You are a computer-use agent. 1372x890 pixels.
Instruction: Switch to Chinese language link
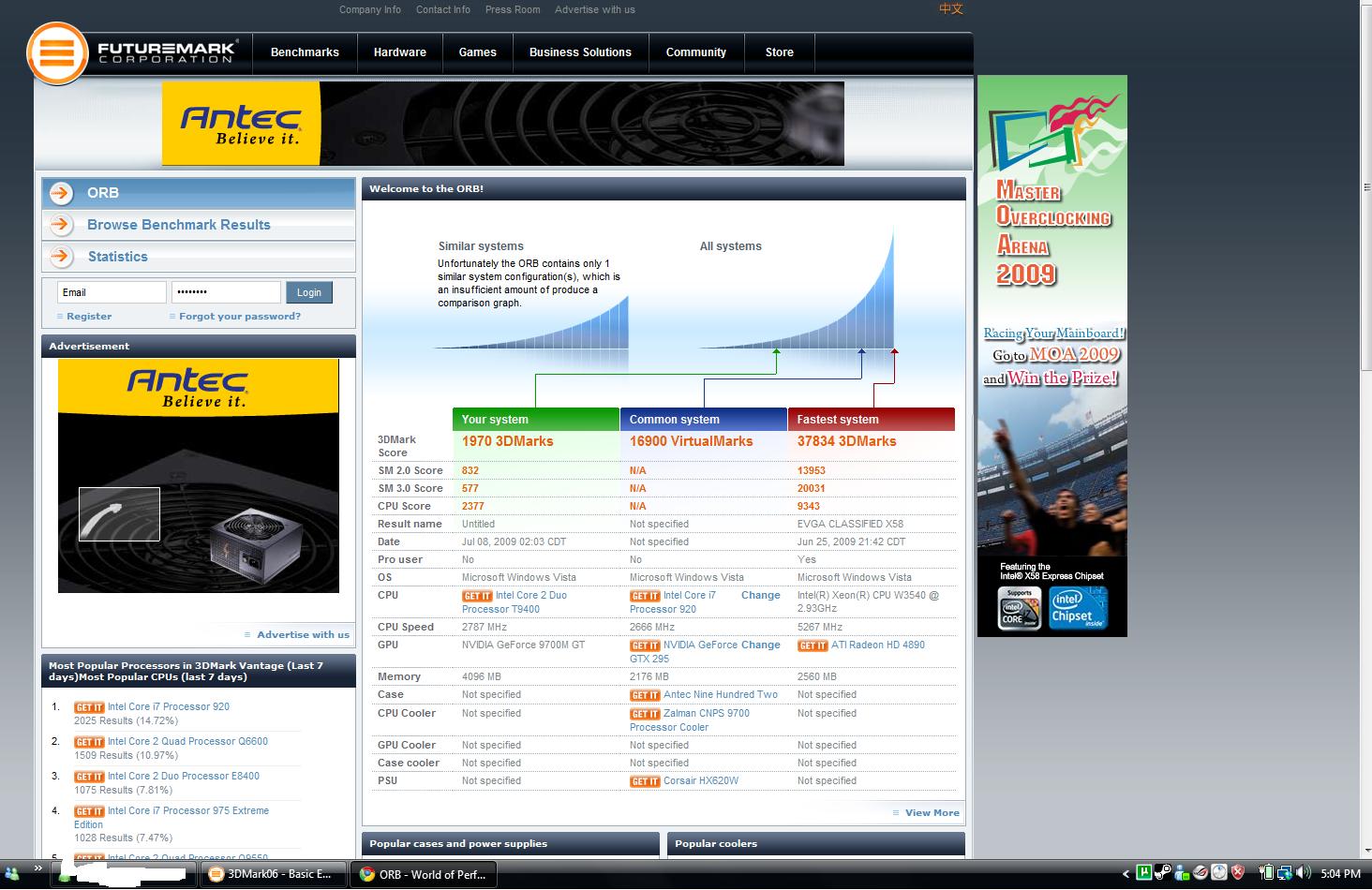point(951,8)
